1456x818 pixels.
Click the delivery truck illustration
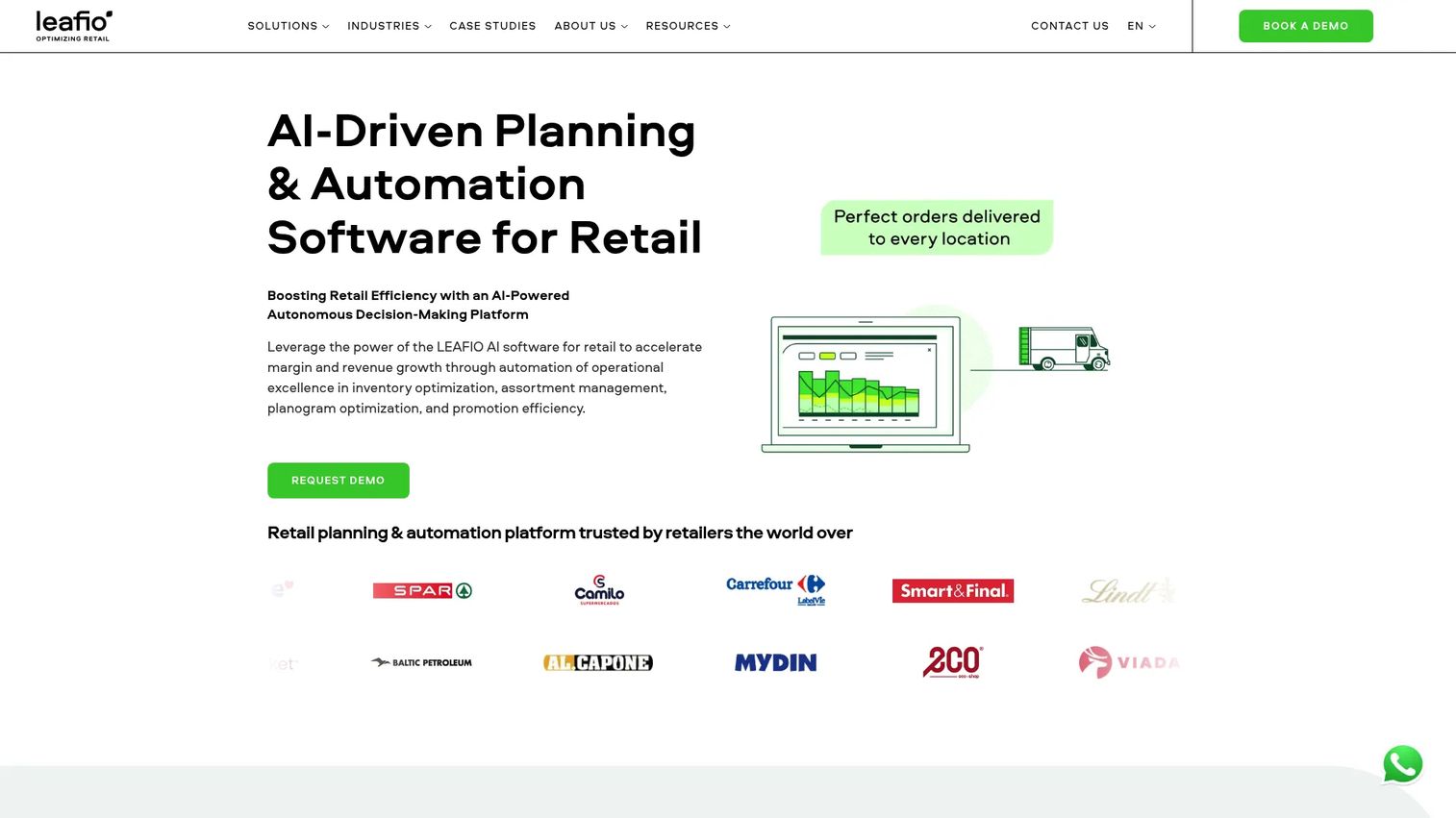pyautogui.click(x=1065, y=348)
